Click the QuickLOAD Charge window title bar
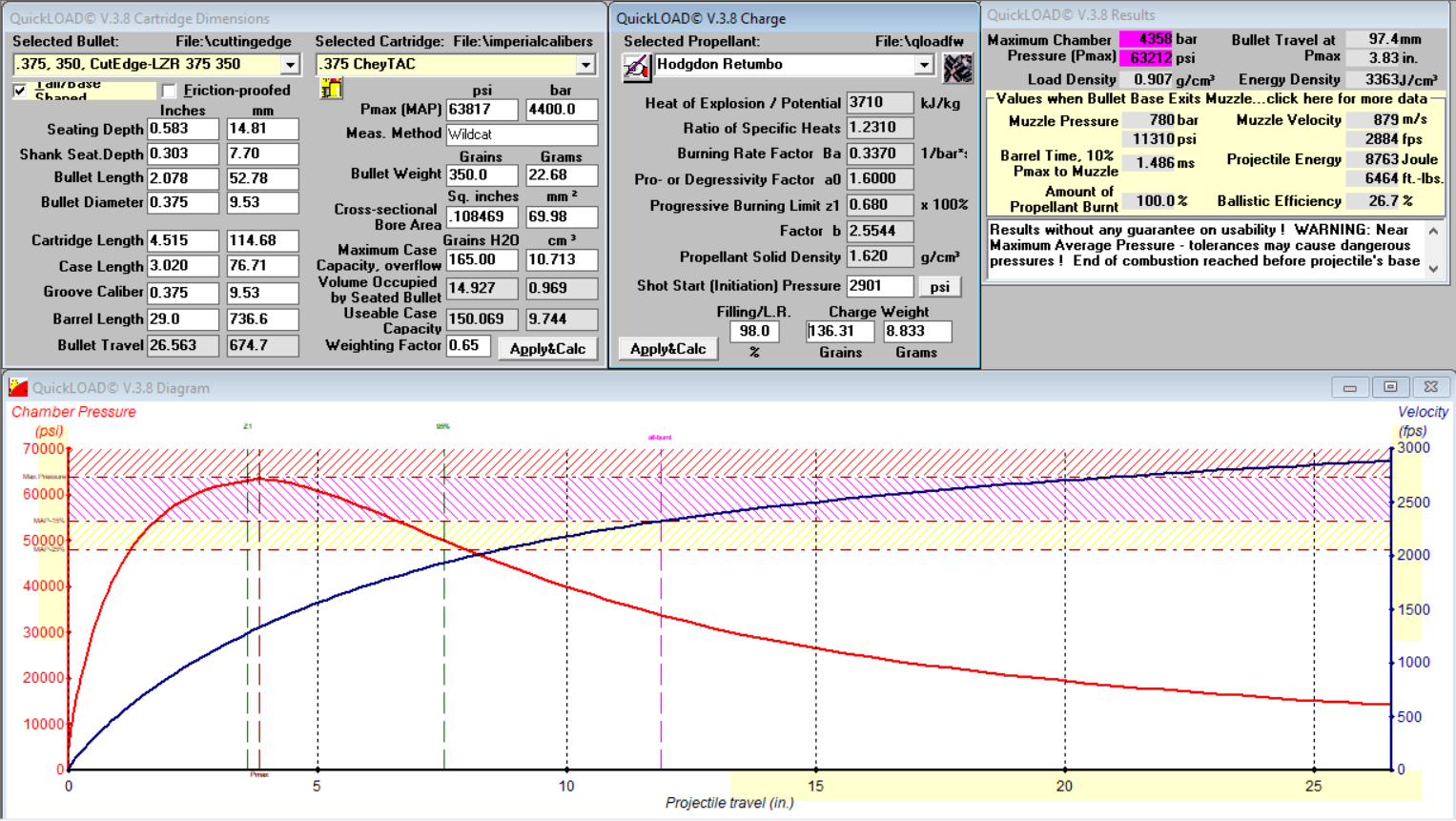 pos(794,18)
